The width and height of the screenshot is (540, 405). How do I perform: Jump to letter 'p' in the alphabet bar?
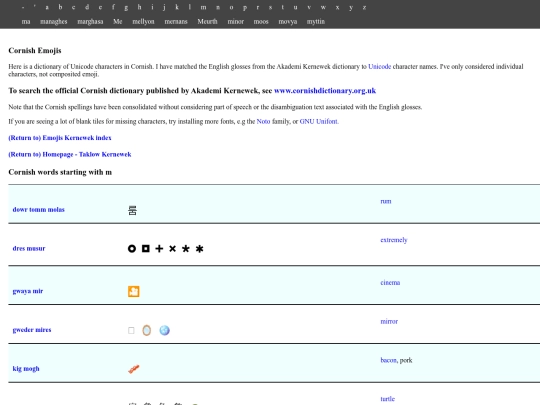click(245, 7)
